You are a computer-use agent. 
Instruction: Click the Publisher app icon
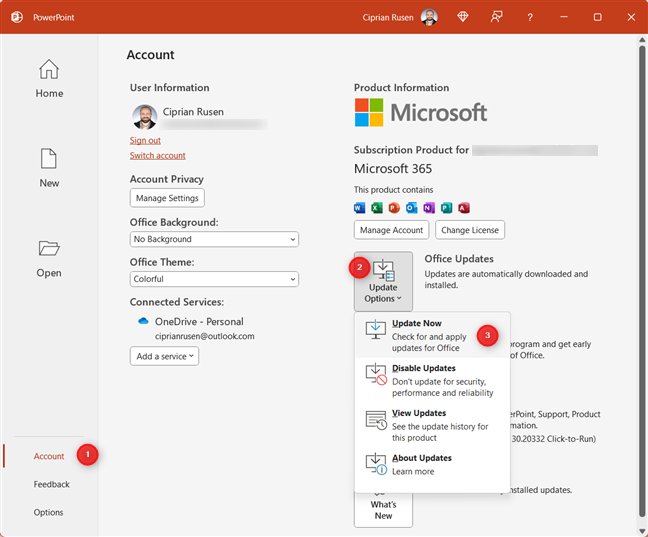pyautogui.click(x=446, y=208)
